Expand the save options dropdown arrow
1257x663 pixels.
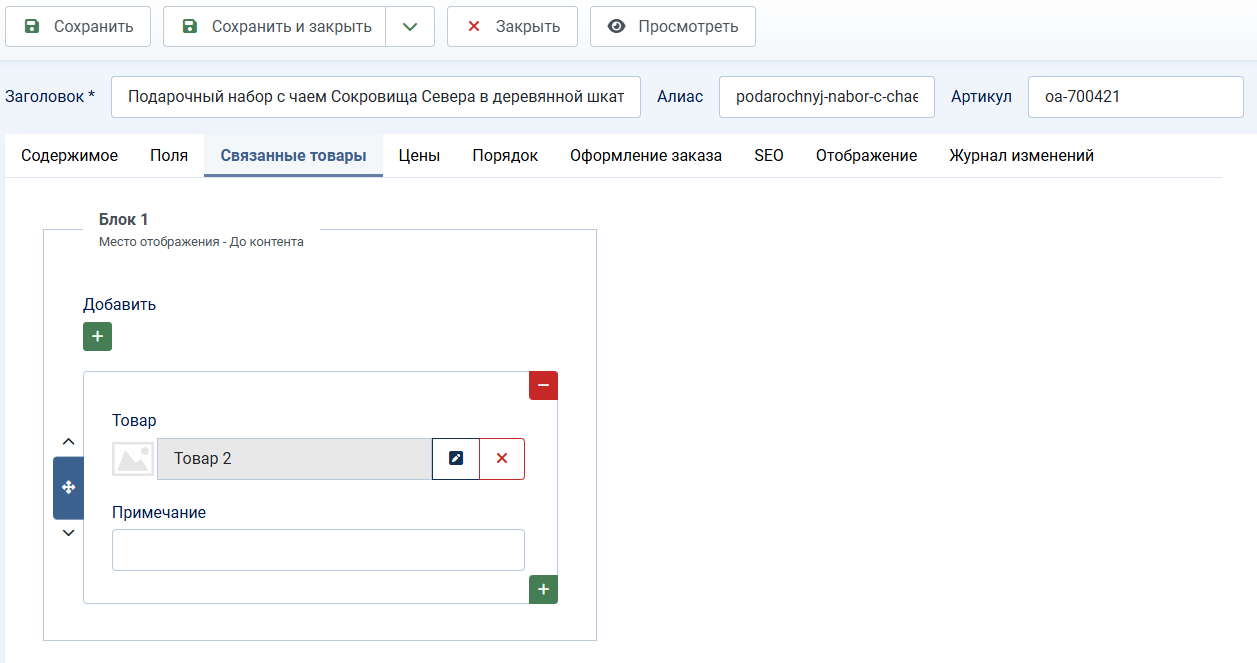click(410, 27)
